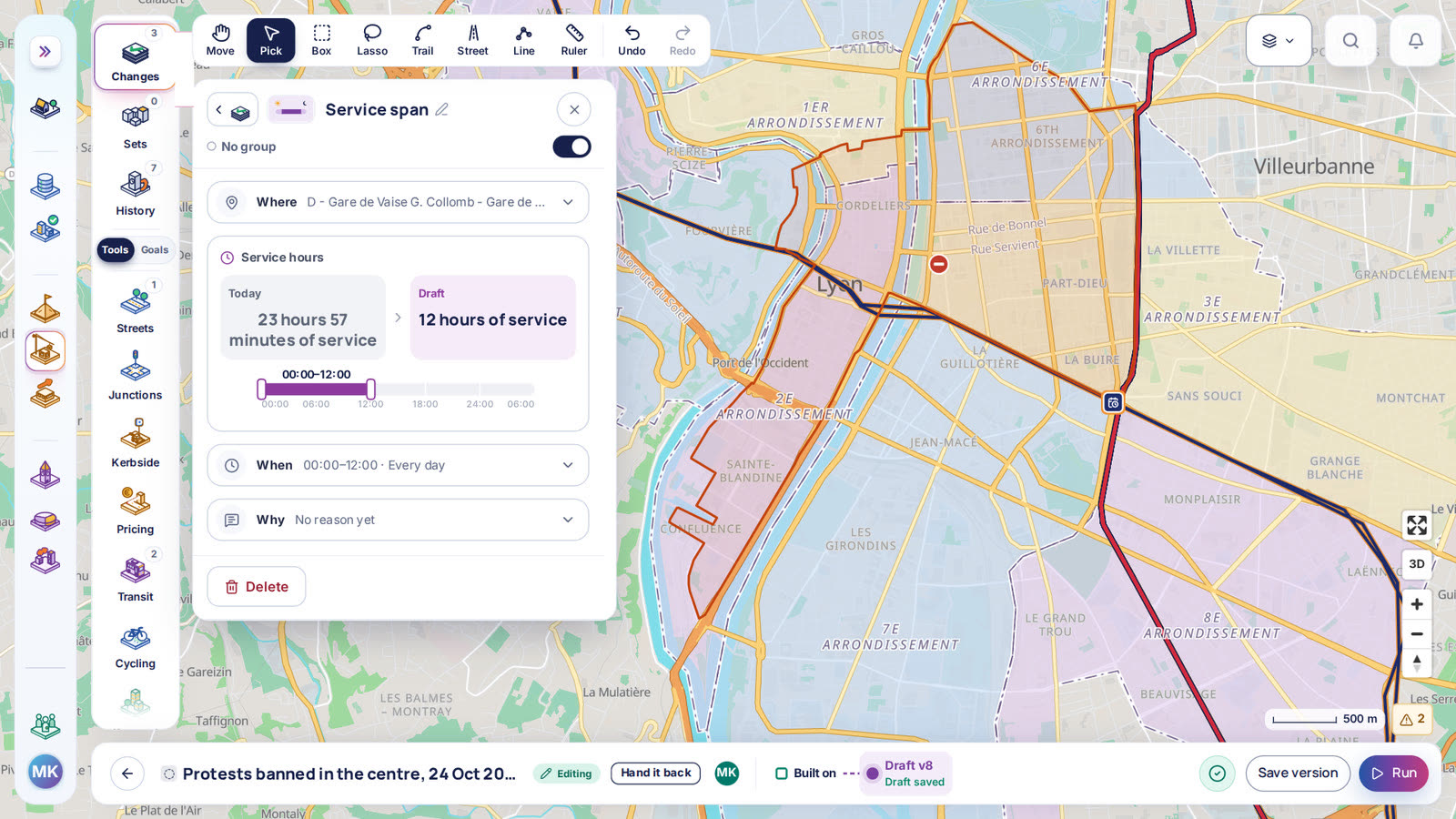Screen dimensions: 1456x819
Task: Toggle fullscreen map view
Action: (1417, 525)
